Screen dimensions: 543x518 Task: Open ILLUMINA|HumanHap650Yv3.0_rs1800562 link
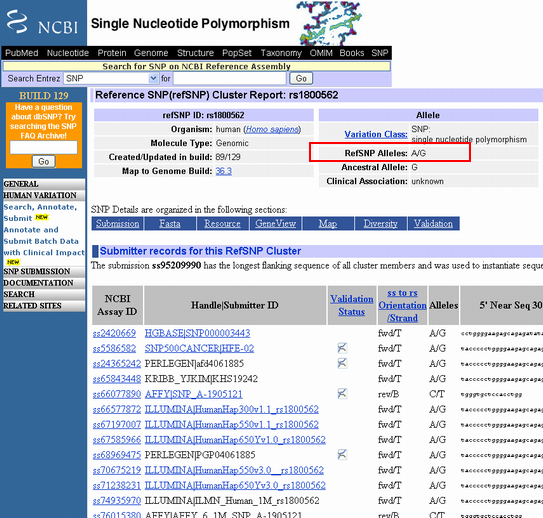pos(235,485)
